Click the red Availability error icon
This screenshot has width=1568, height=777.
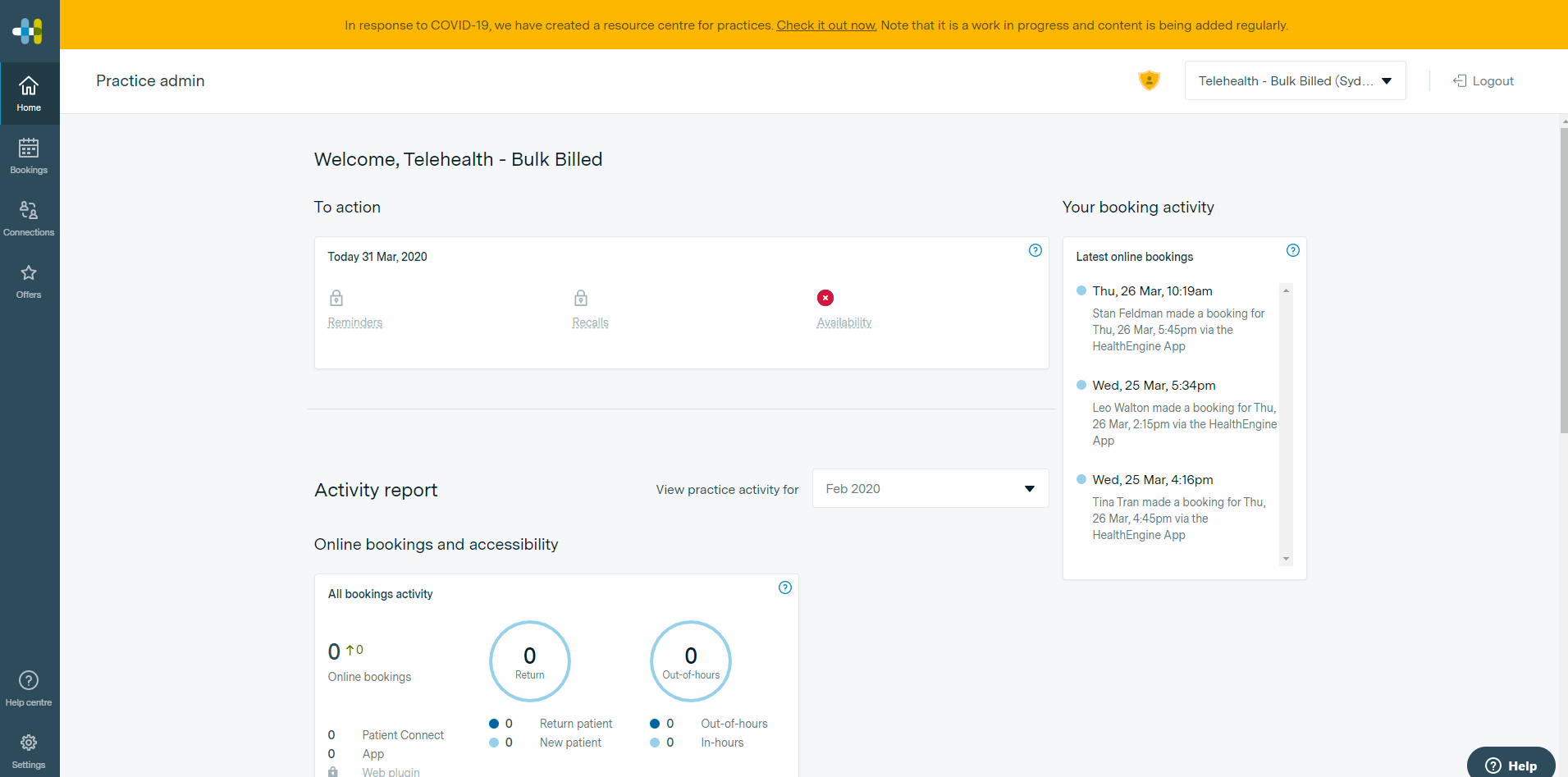point(825,298)
